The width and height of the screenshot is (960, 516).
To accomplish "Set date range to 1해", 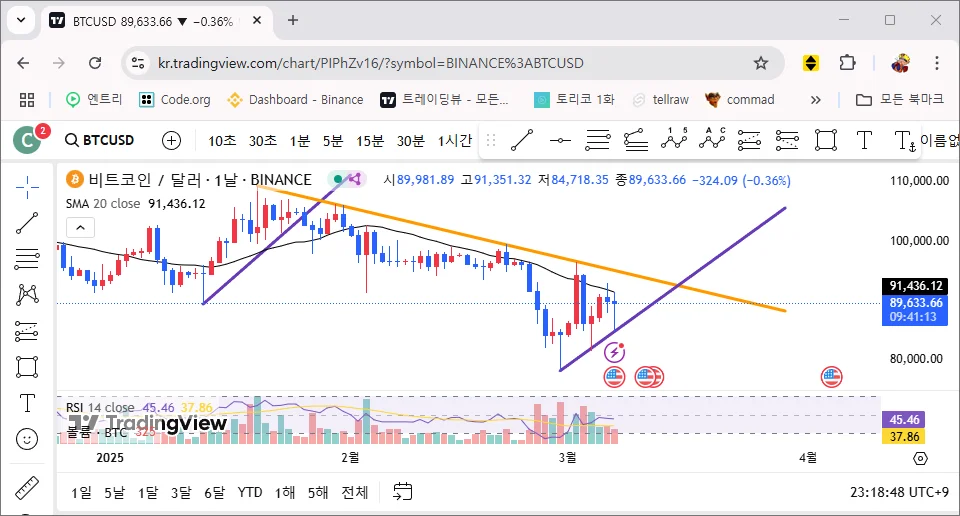I will pos(285,493).
